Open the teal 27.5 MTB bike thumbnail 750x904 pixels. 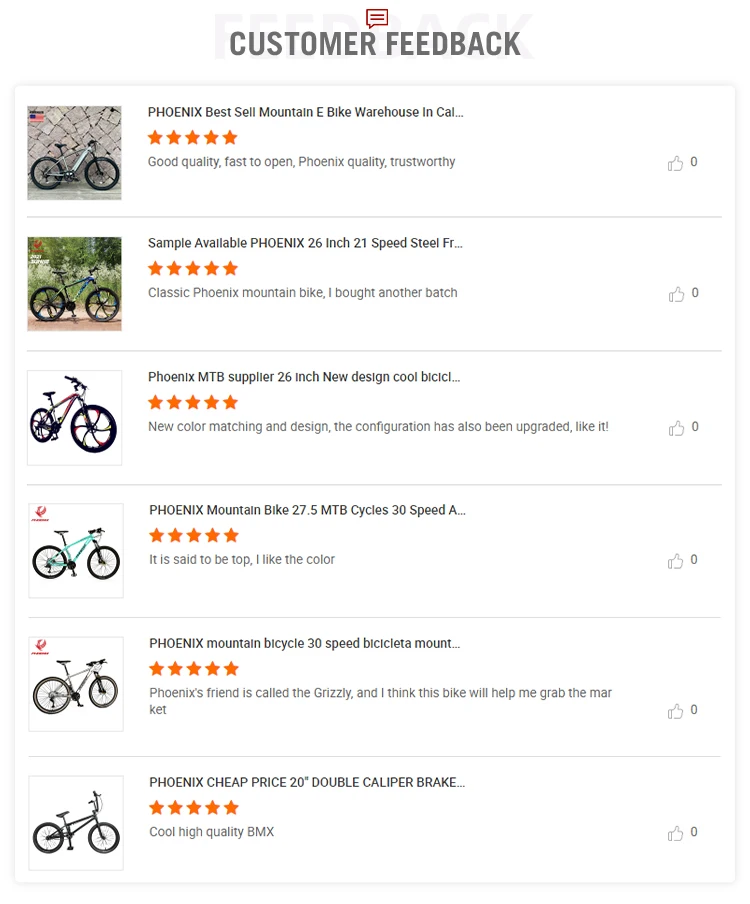point(76,551)
